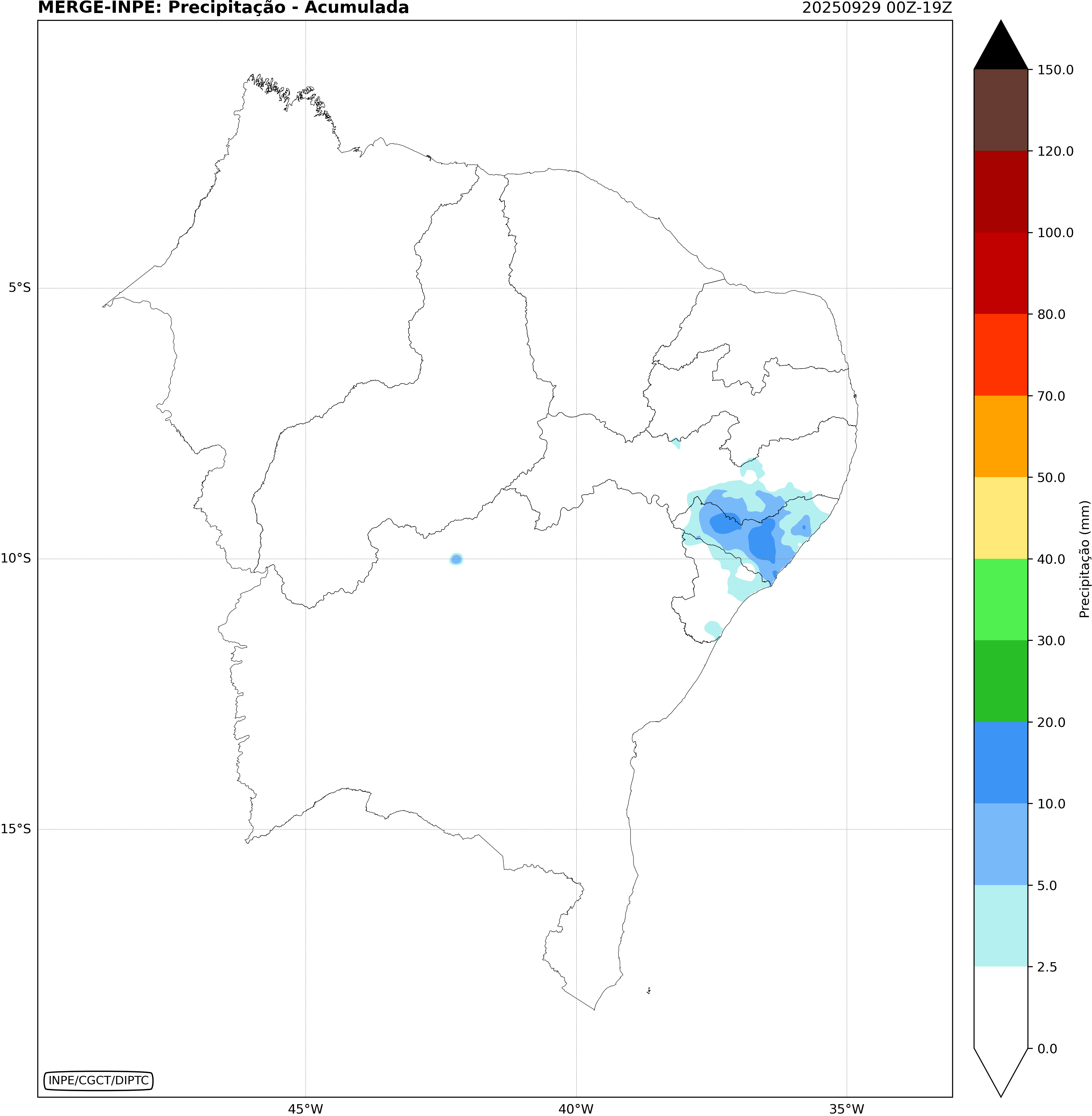The image size is (1092, 1116).
Task: Click the dark green 20-30 mm band
Action: [1001, 681]
